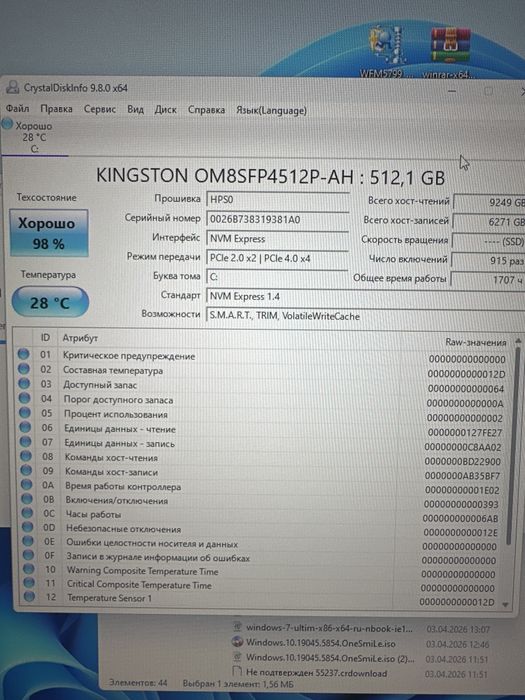Click the Прошивка field HPS0
The width and height of the screenshot is (525, 700).
click(277, 200)
